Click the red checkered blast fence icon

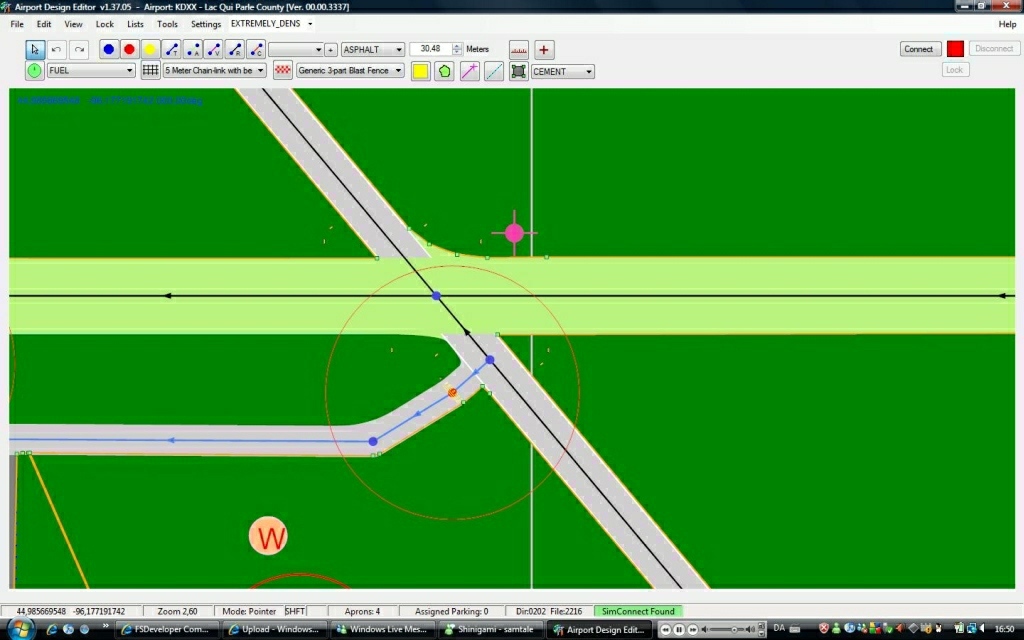pos(283,71)
